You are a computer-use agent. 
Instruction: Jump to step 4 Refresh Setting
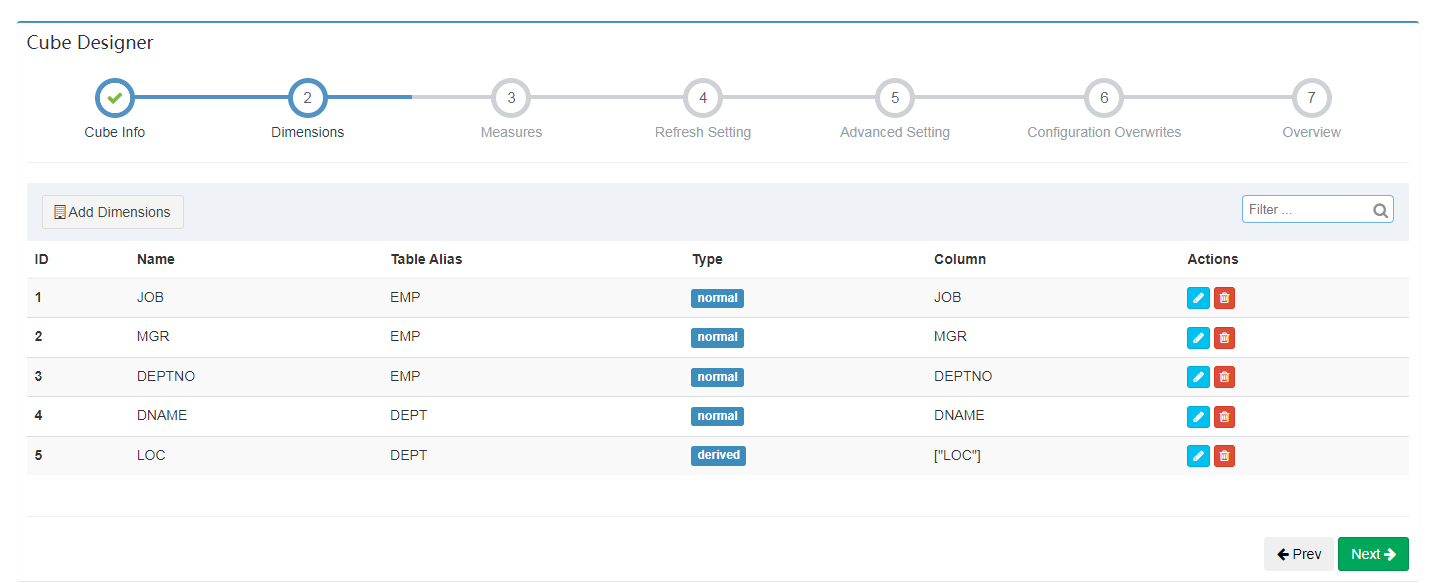click(x=703, y=98)
